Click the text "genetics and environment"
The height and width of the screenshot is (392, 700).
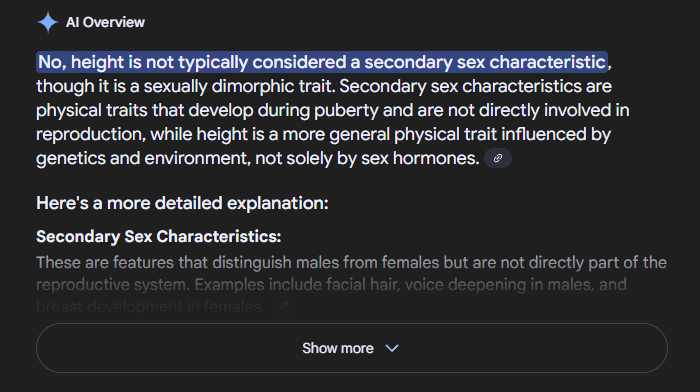(143, 158)
